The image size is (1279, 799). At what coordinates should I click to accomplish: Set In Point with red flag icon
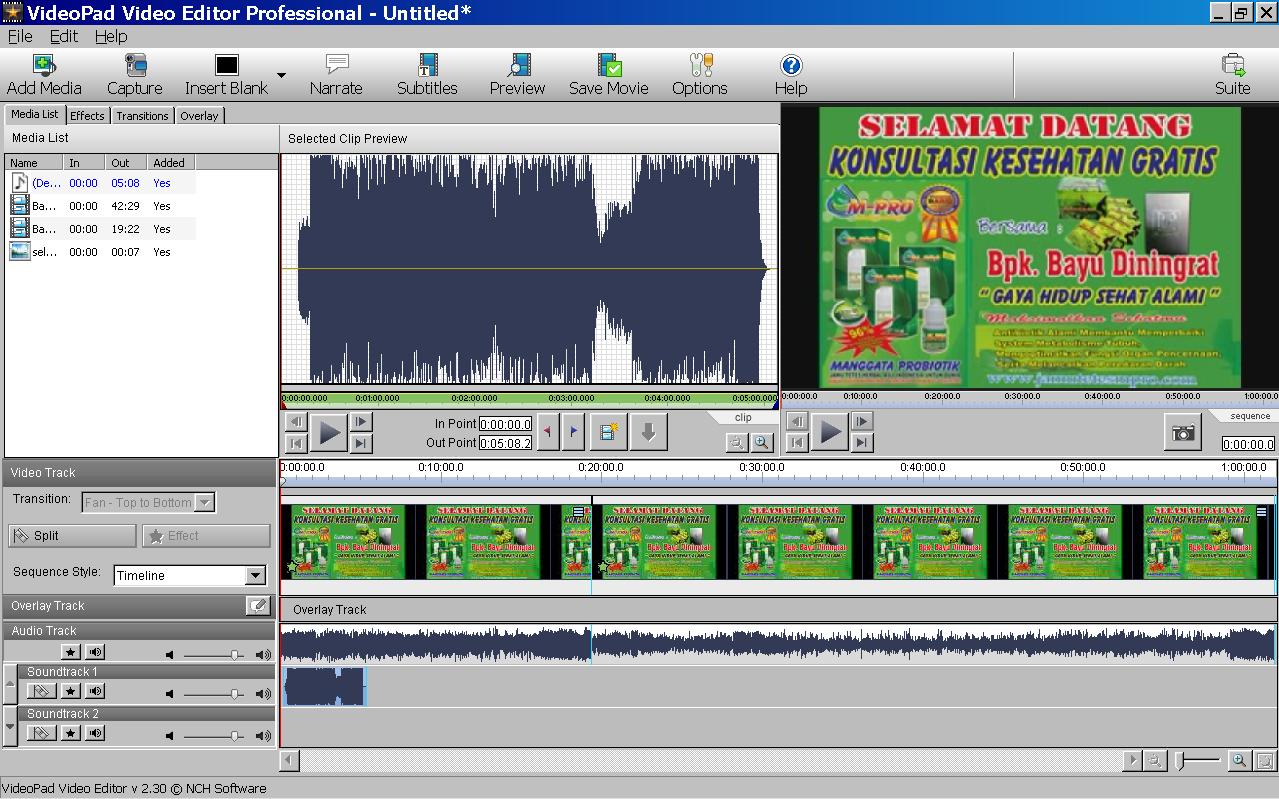coord(547,433)
